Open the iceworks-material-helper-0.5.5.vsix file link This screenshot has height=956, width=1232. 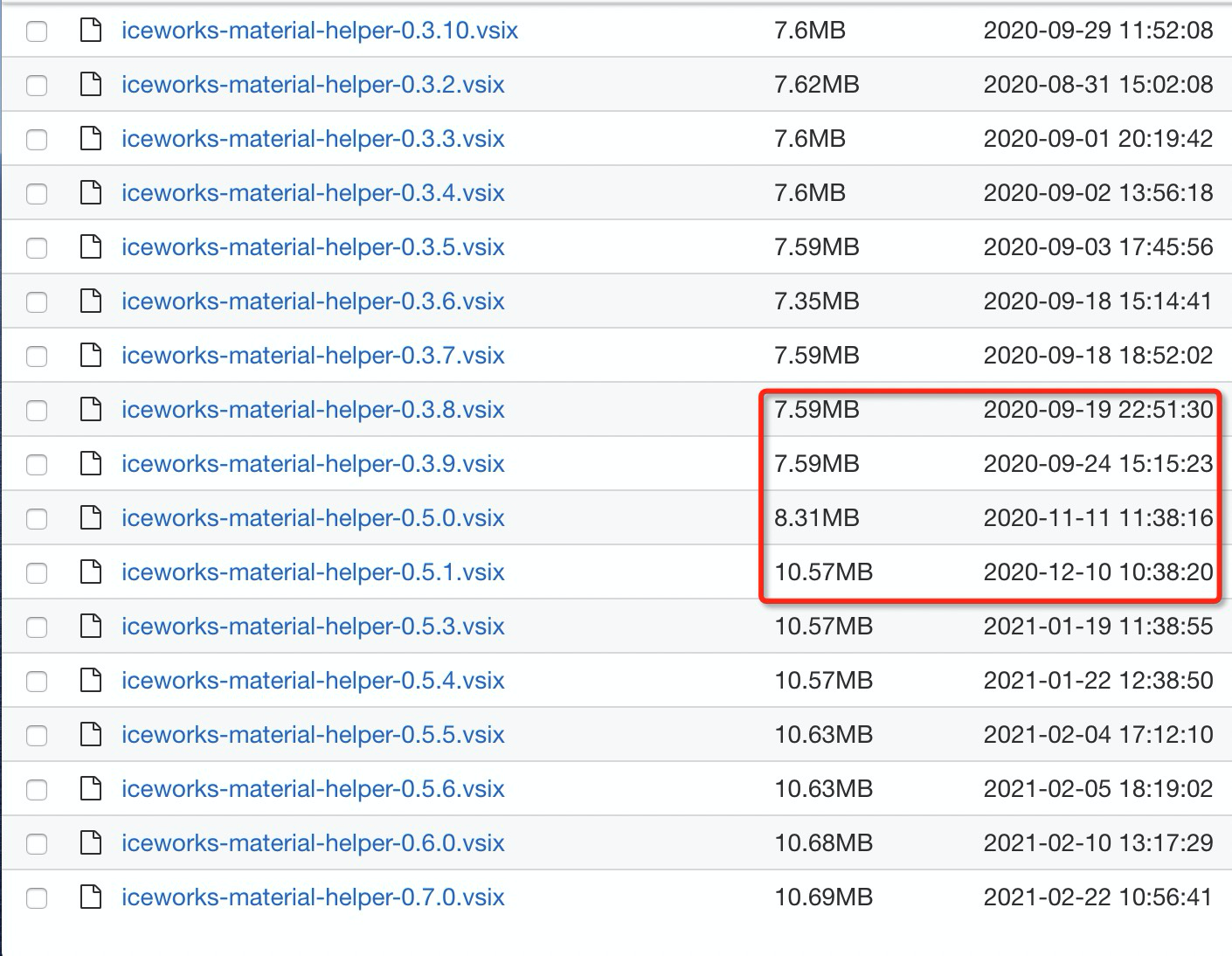click(x=313, y=735)
